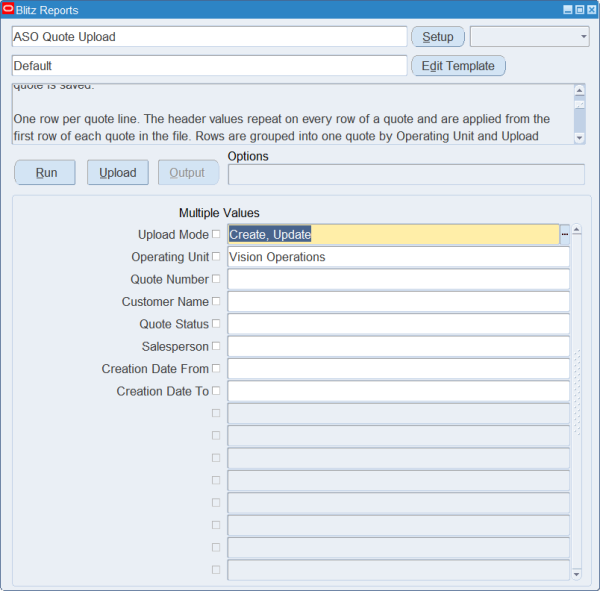
Task: Click the Salesperson input field
Action: coord(398,346)
